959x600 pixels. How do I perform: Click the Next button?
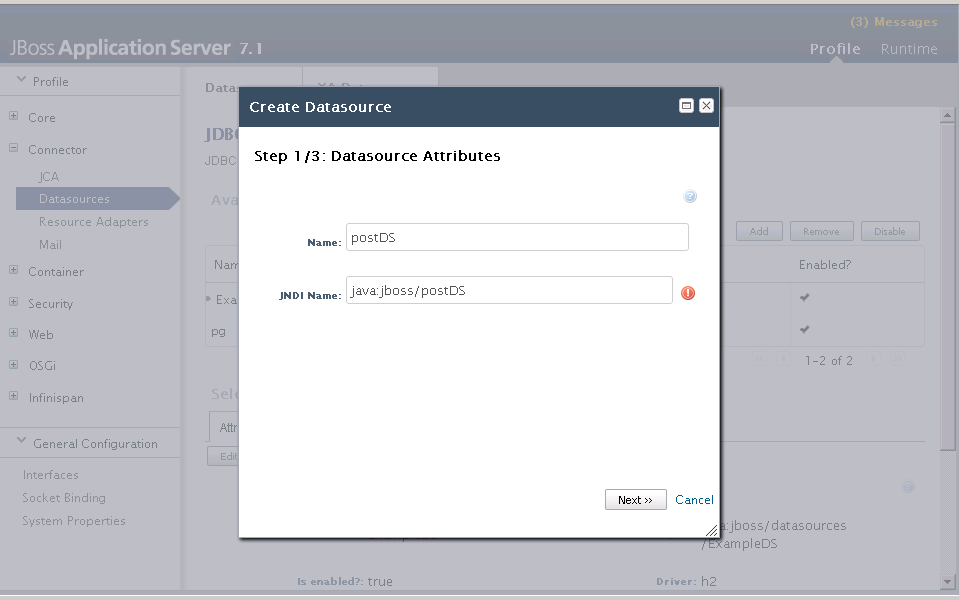[635, 500]
